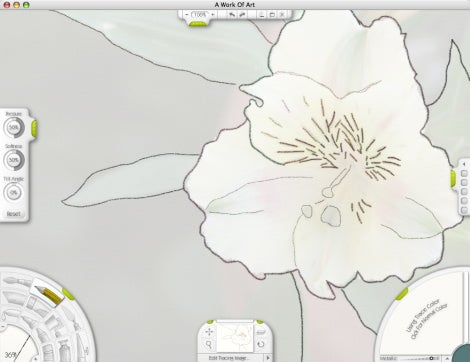Click left green tab on tracing panel
The height and width of the screenshot is (362, 470).
click(x=210, y=322)
